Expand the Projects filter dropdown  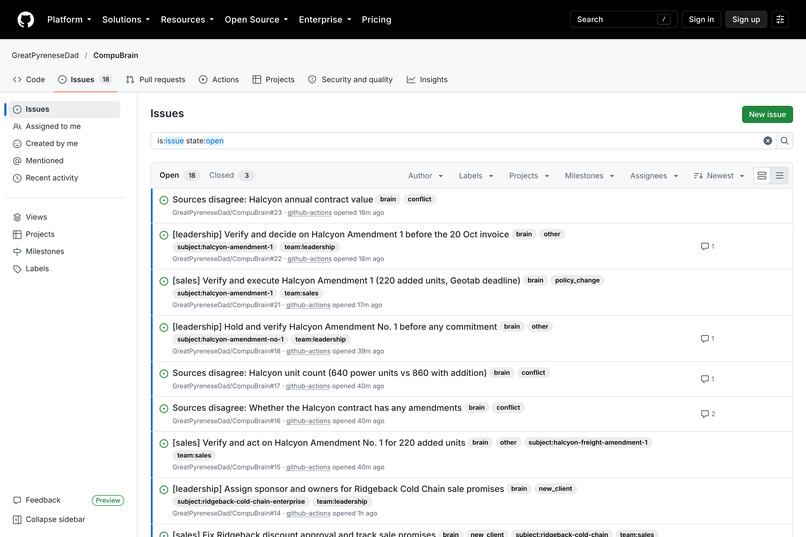pos(529,176)
